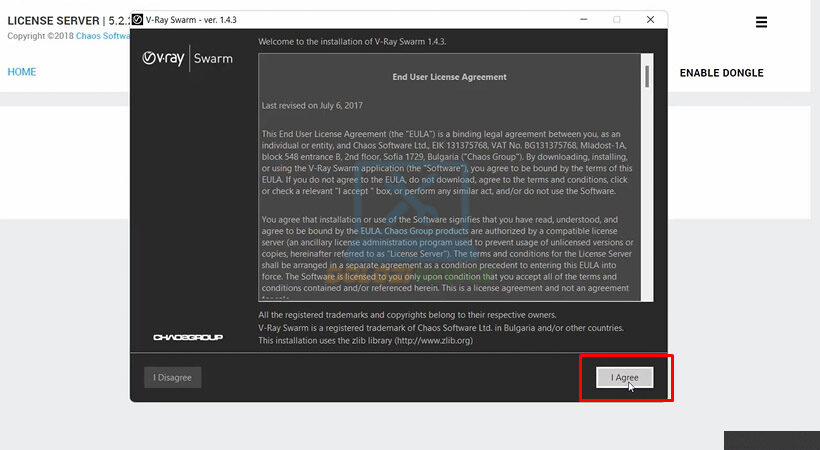This screenshot has width=820, height=450.
Task: Click the V-Ray logo in installer sidebar
Action: tap(163, 58)
